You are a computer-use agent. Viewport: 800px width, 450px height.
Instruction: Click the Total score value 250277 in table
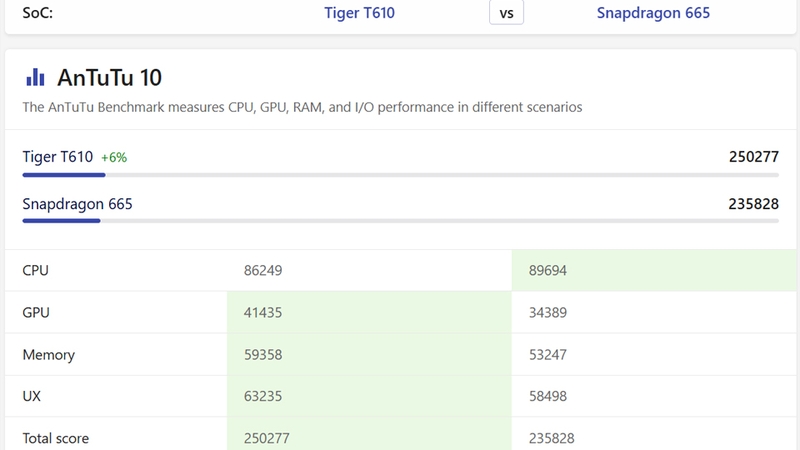(x=266, y=438)
